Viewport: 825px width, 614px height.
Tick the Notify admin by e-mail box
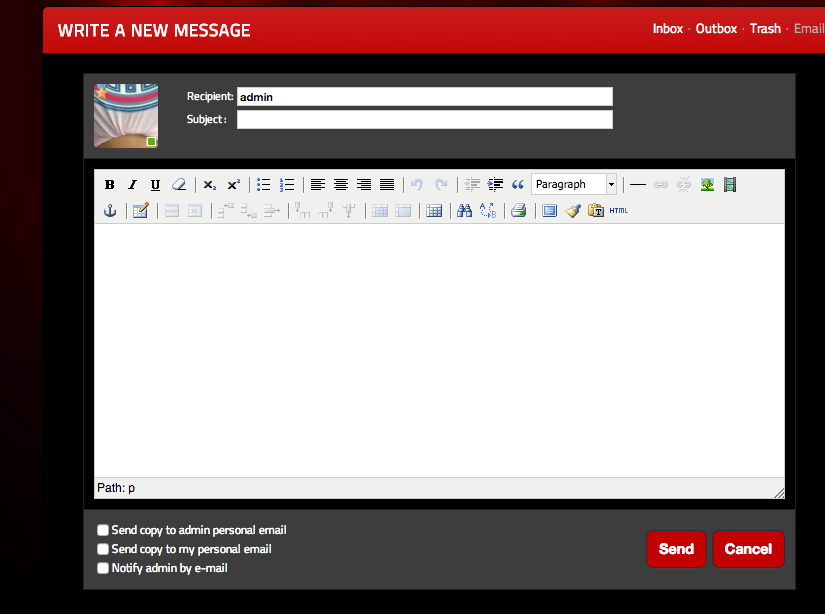click(x=103, y=569)
